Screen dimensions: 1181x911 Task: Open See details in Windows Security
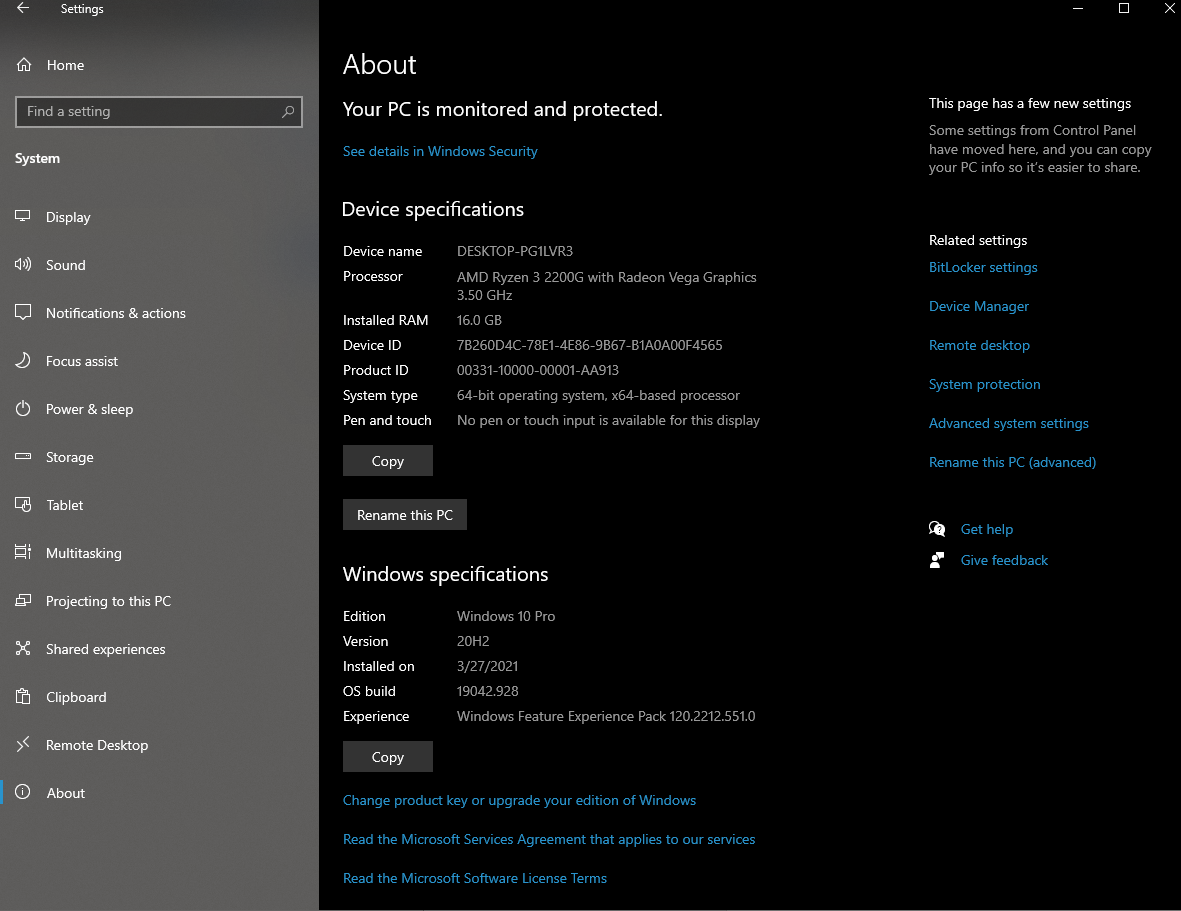pos(440,151)
